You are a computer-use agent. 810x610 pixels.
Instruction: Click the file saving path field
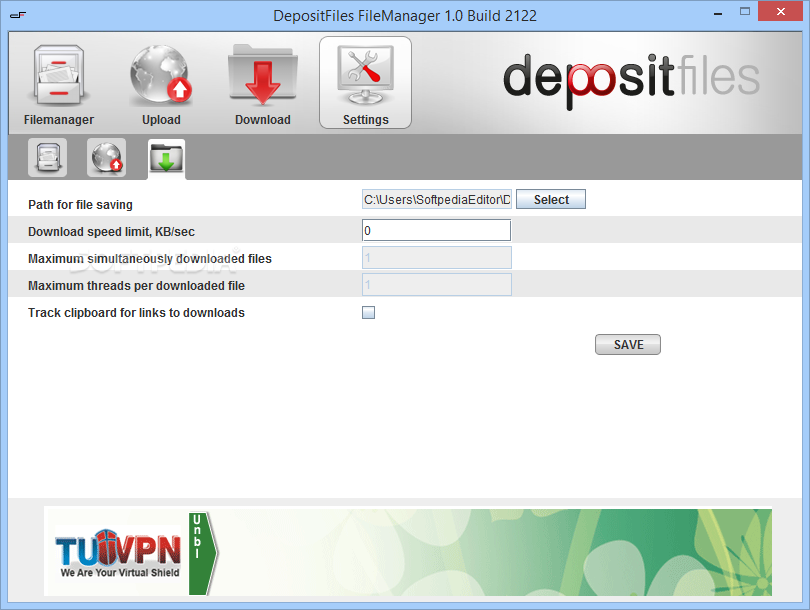tap(437, 199)
